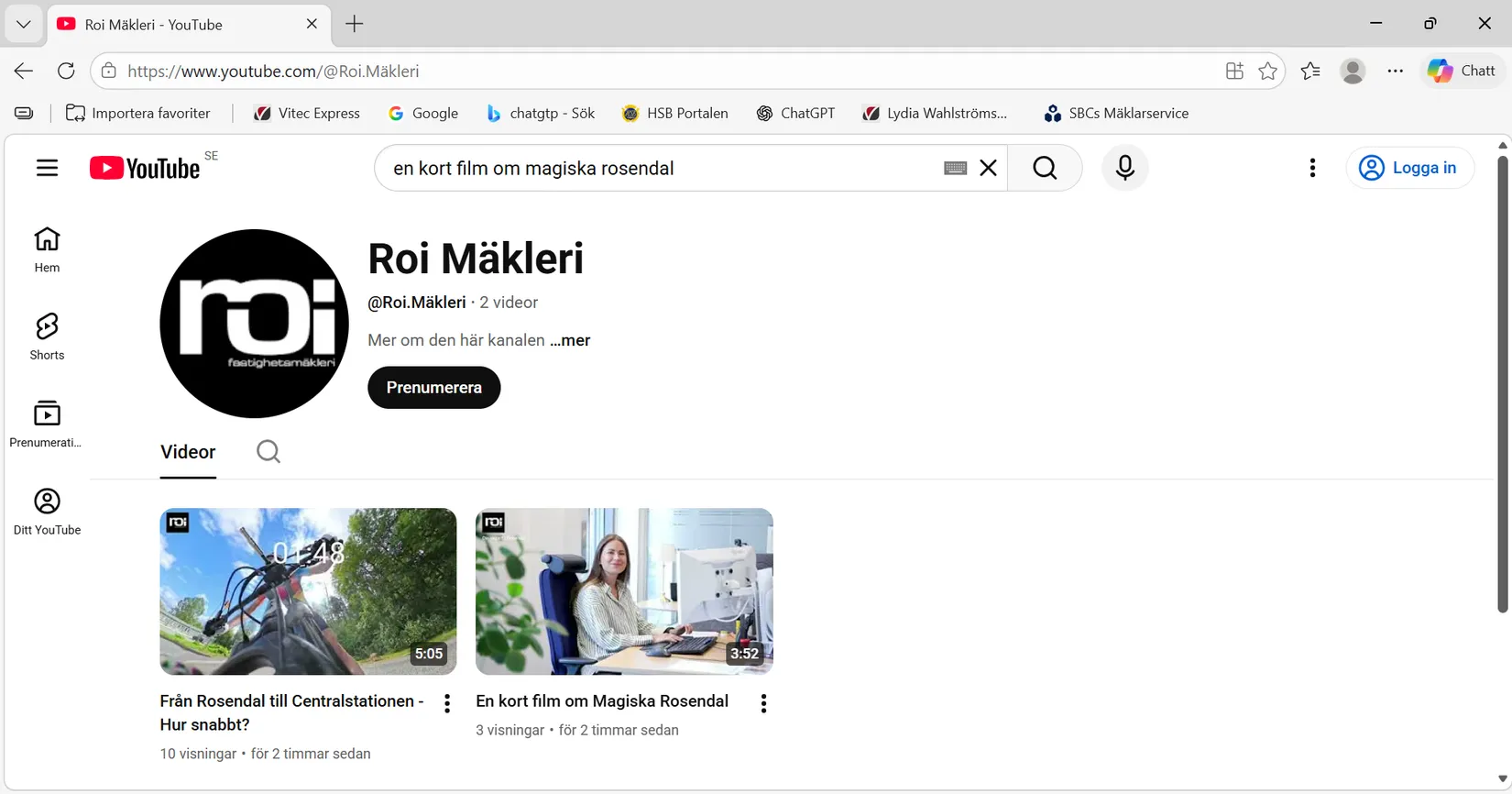Image resolution: width=1512 pixels, height=794 pixels.
Task: Click the search input field
Action: click(x=660, y=168)
